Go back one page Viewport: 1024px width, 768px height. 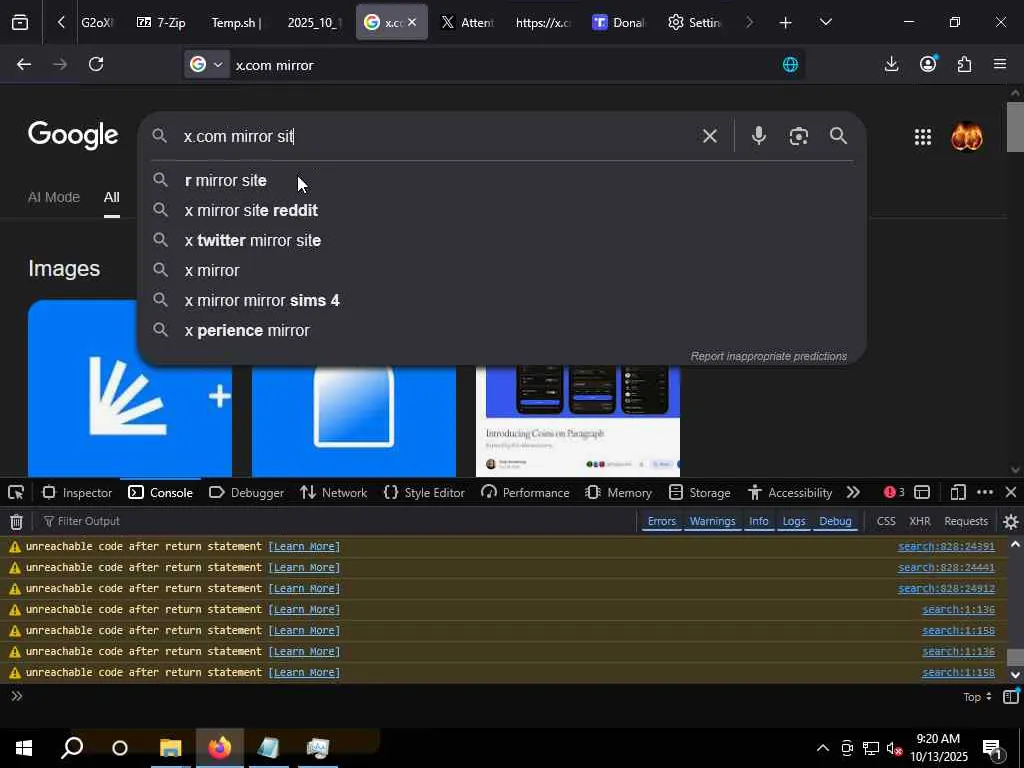coord(24,64)
